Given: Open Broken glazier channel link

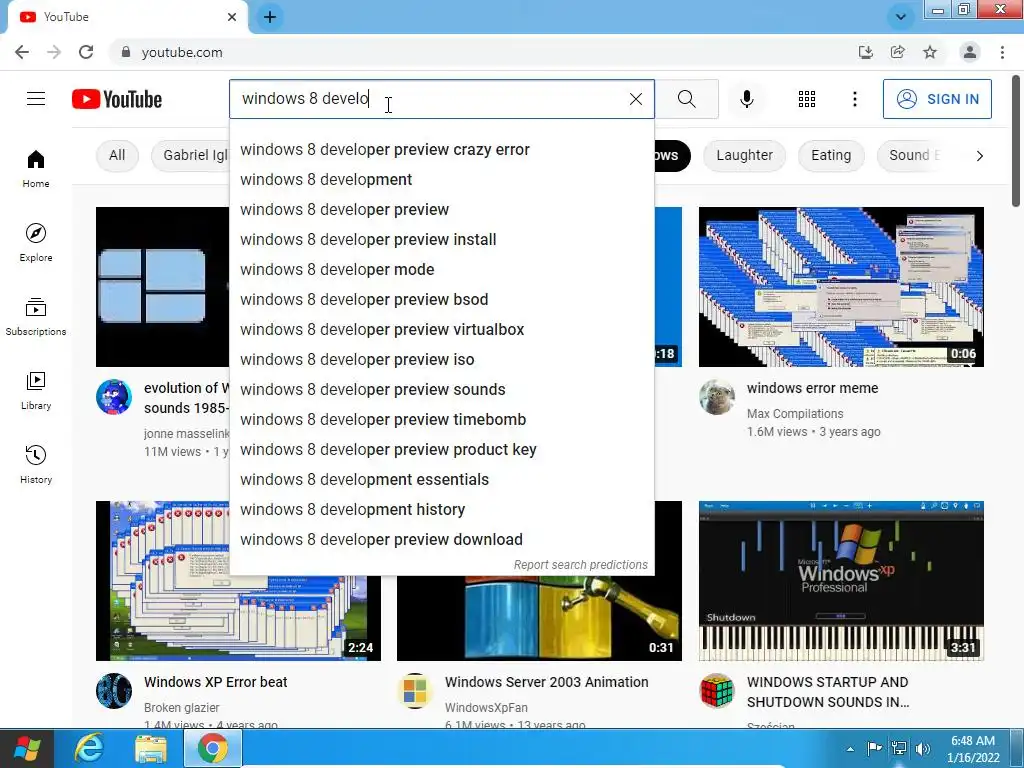Looking at the screenshot, I should pyautogui.click(x=182, y=707).
